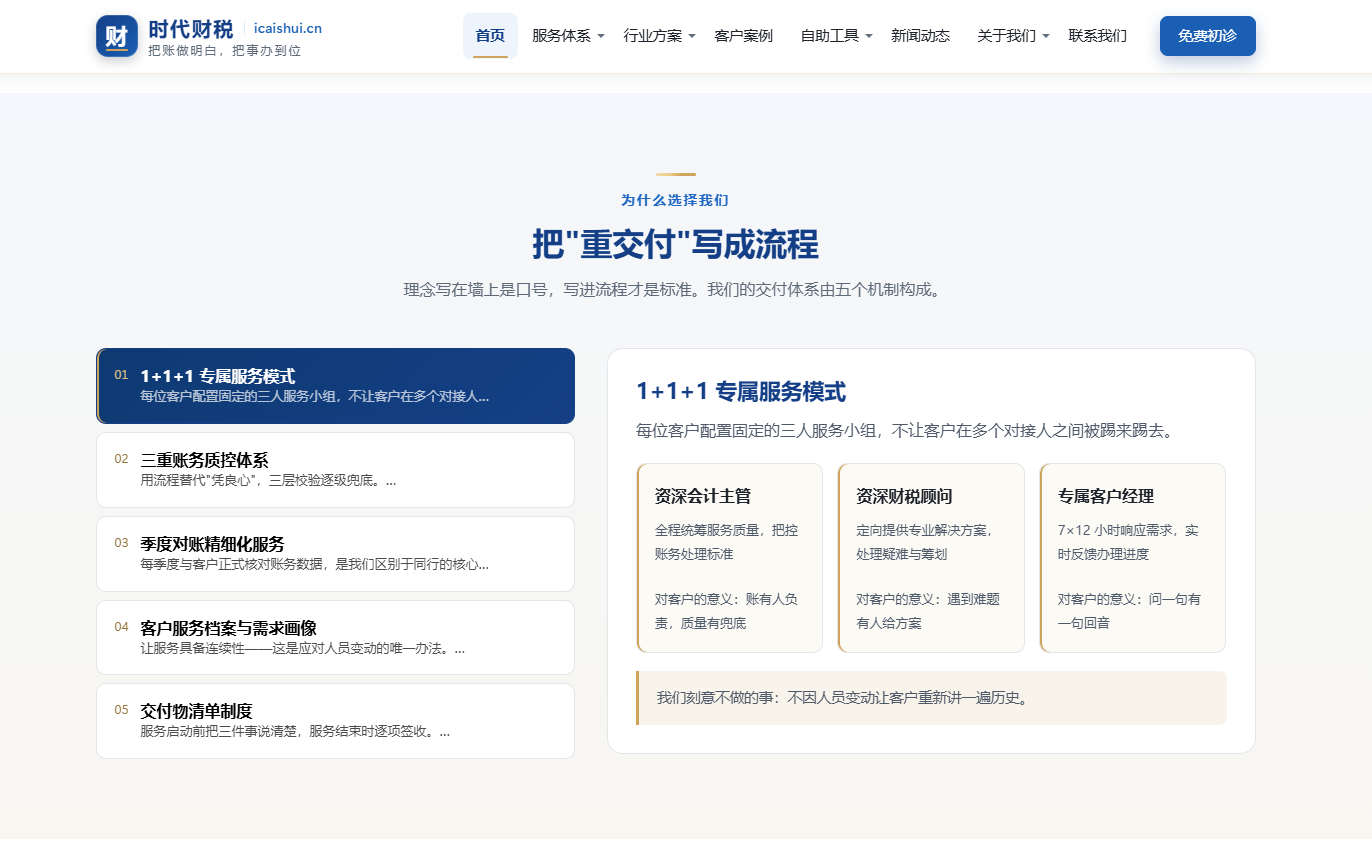Open the 联系我们 page
1372x857 pixels.
click(x=1097, y=36)
